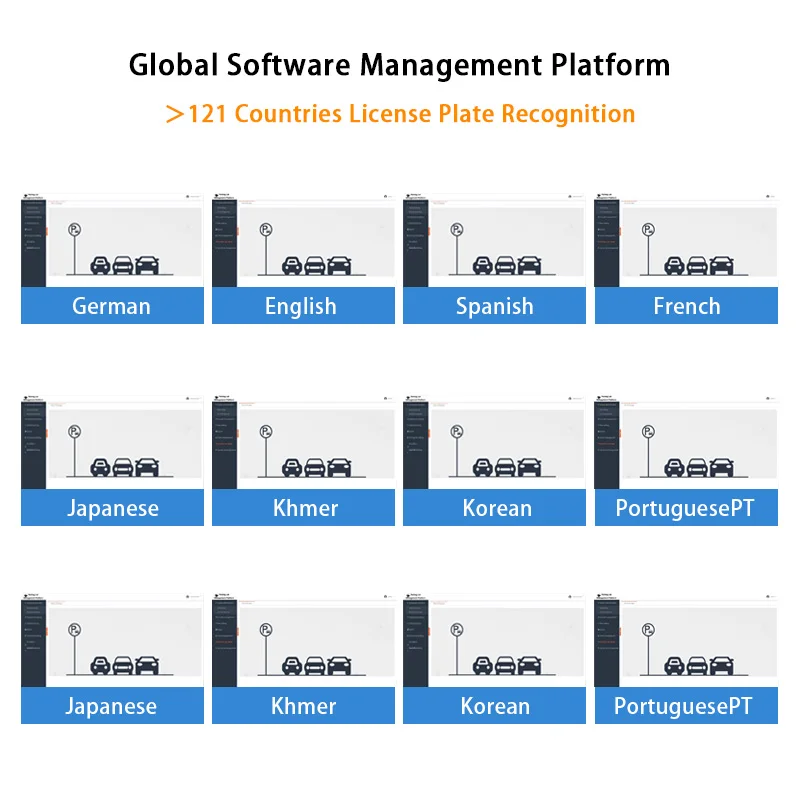Click the parked cars icon in French screenshot
The image size is (800, 800).
coord(699,265)
